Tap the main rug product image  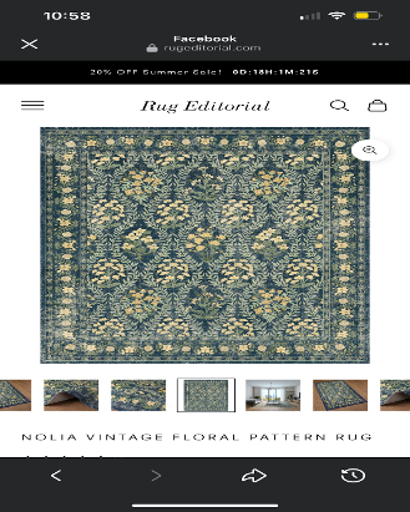point(205,245)
